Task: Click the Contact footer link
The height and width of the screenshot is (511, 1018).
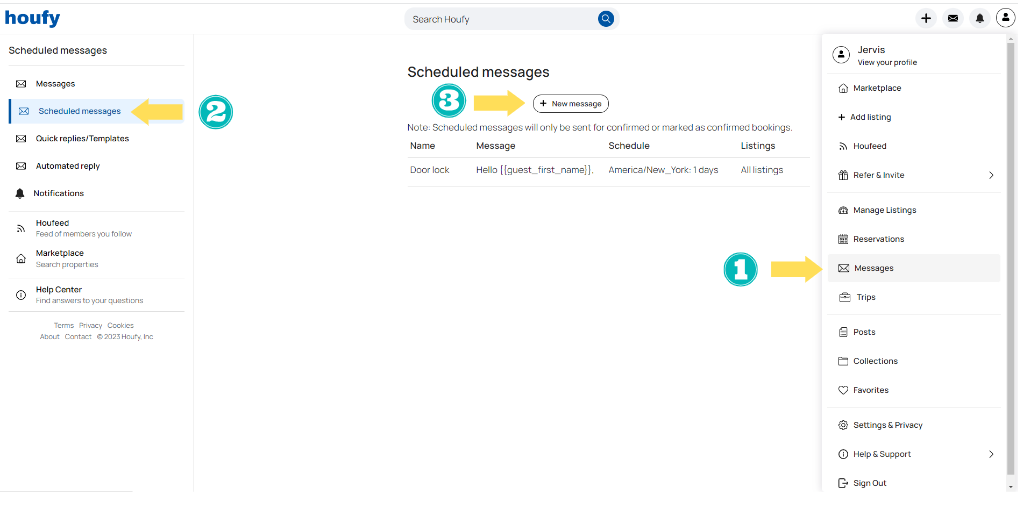Action: point(78,337)
